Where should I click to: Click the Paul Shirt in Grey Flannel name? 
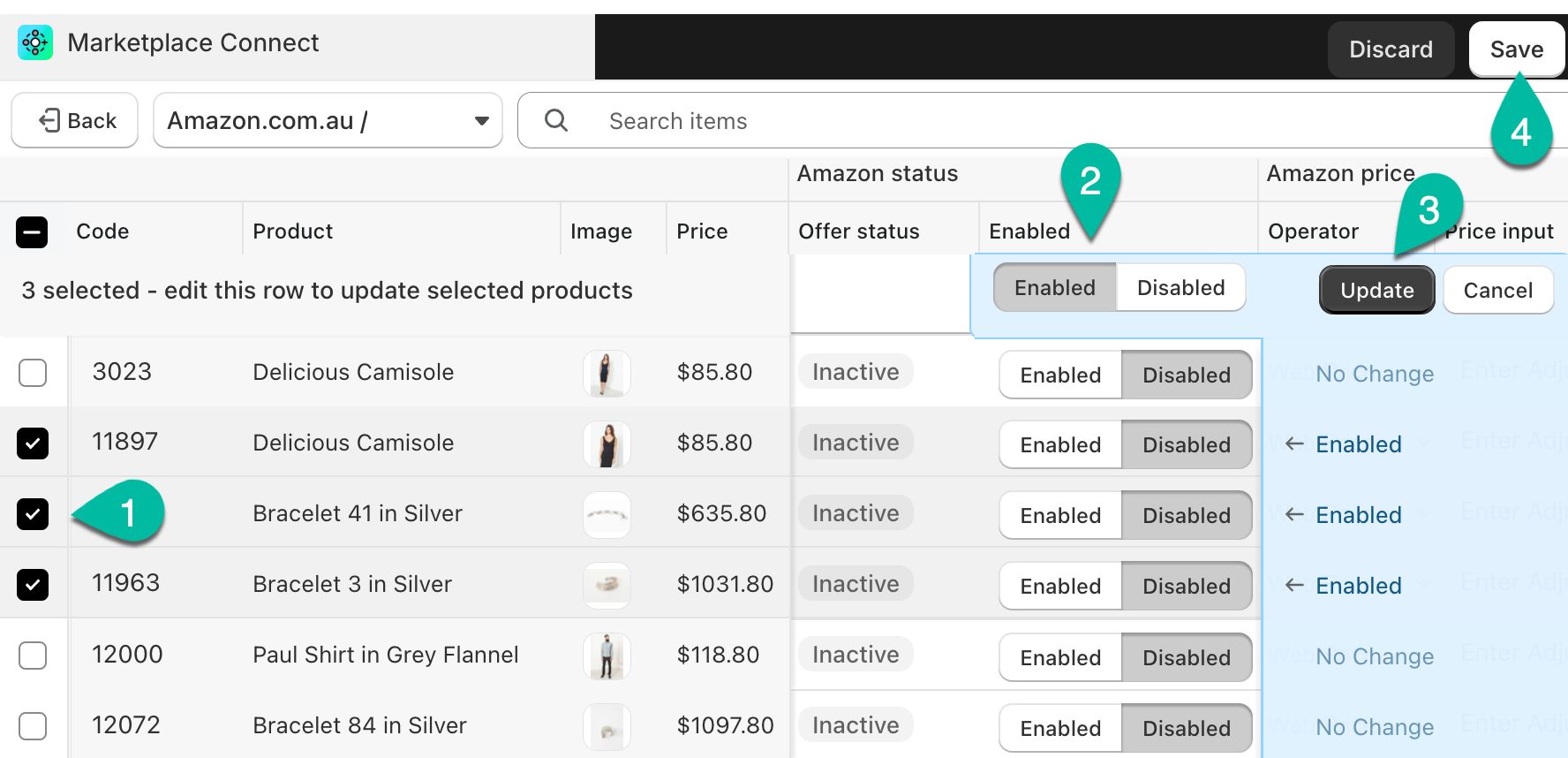point(386,655)
